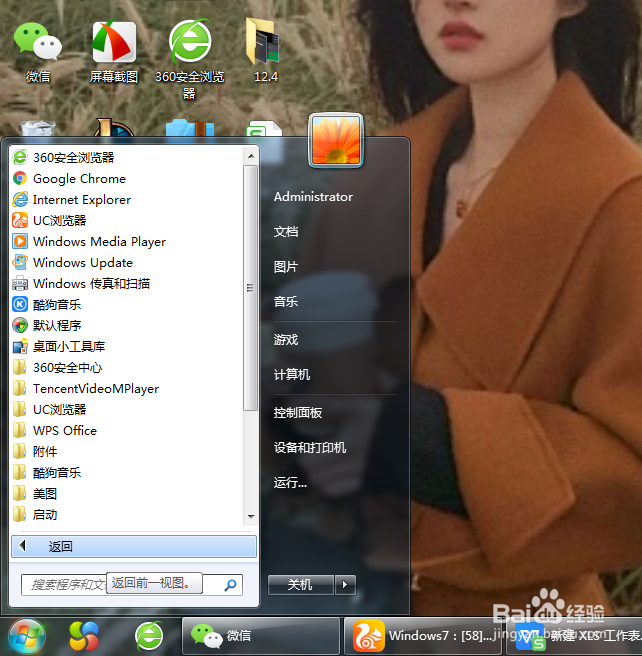Click 返回 to go back
The width and height of the screenshot is (642, 656).
click(134, 546)
